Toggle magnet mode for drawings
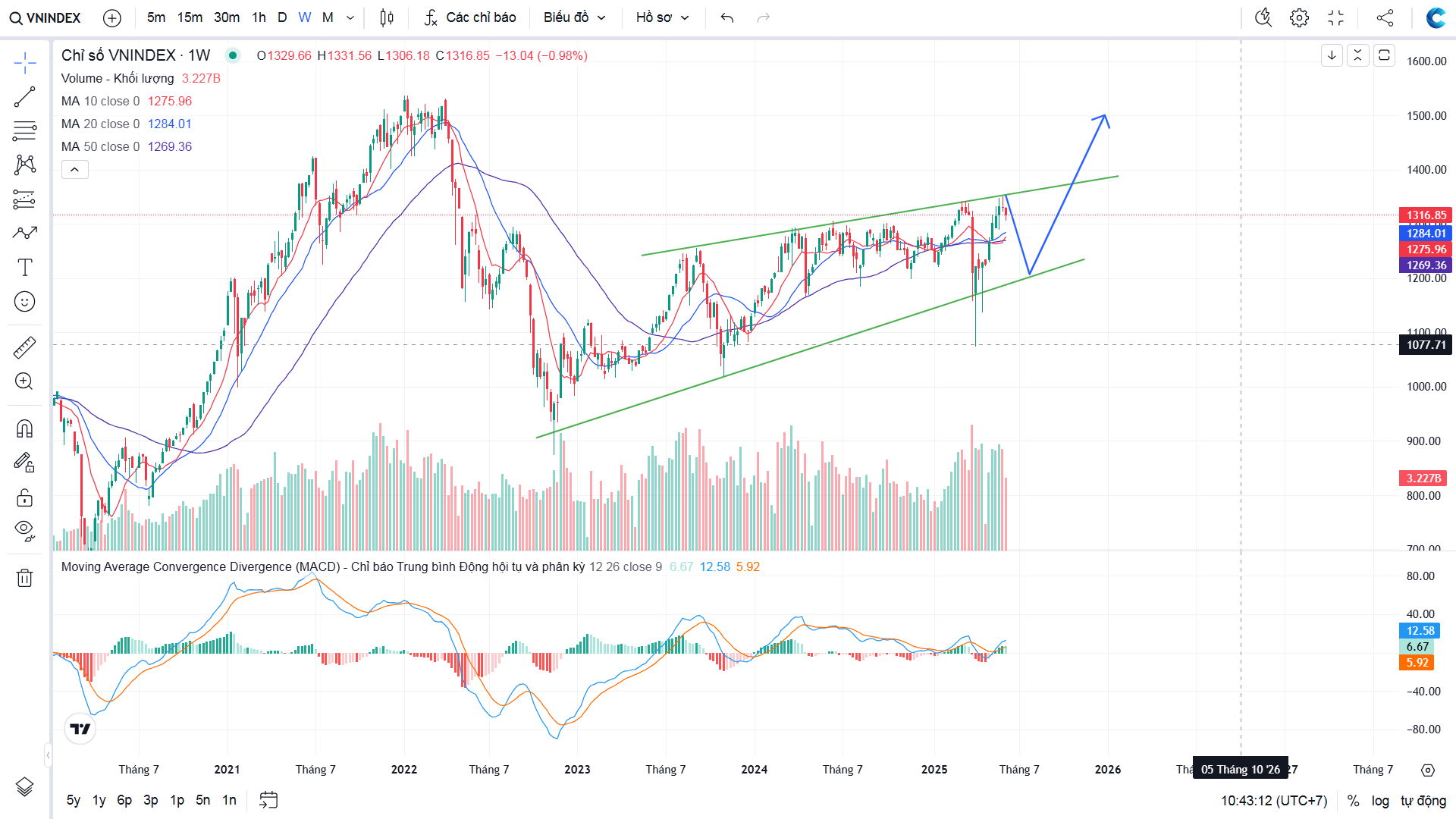 (x=24, y=429)
